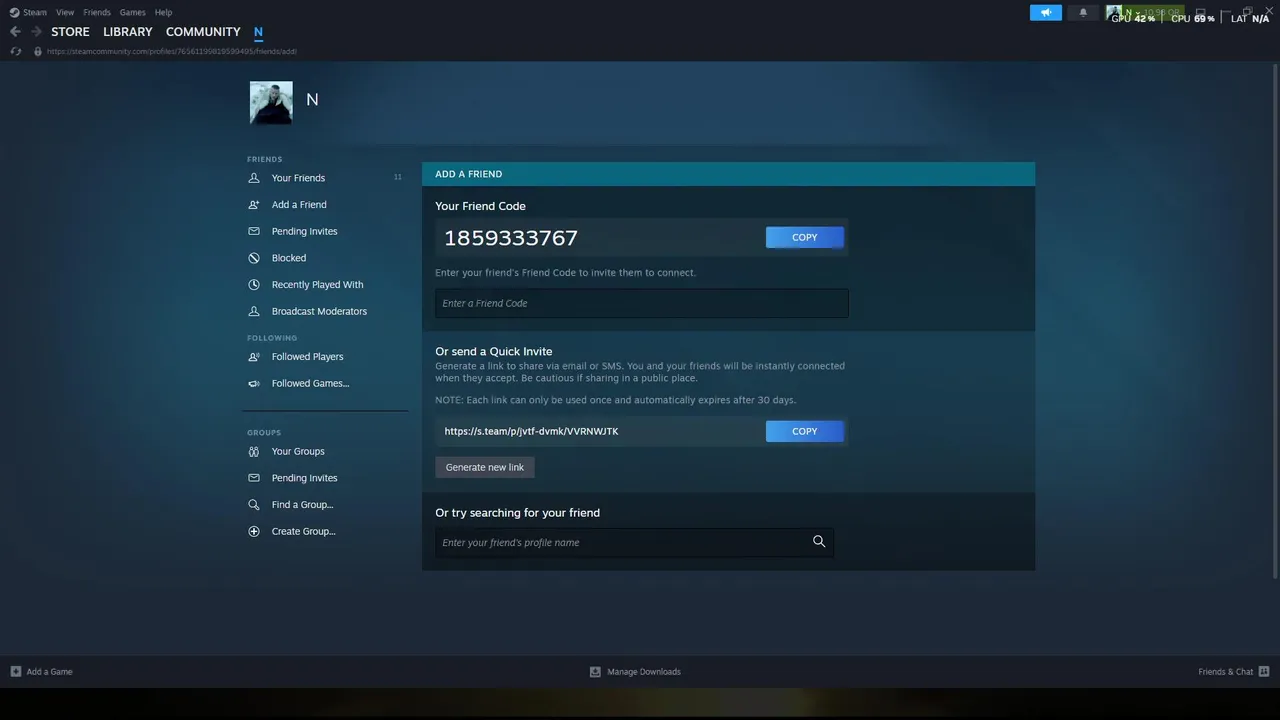Viewport: 1280px width, 720px height.
Task: Switch to the COMMUNITY tab
Action: [203, 32]
